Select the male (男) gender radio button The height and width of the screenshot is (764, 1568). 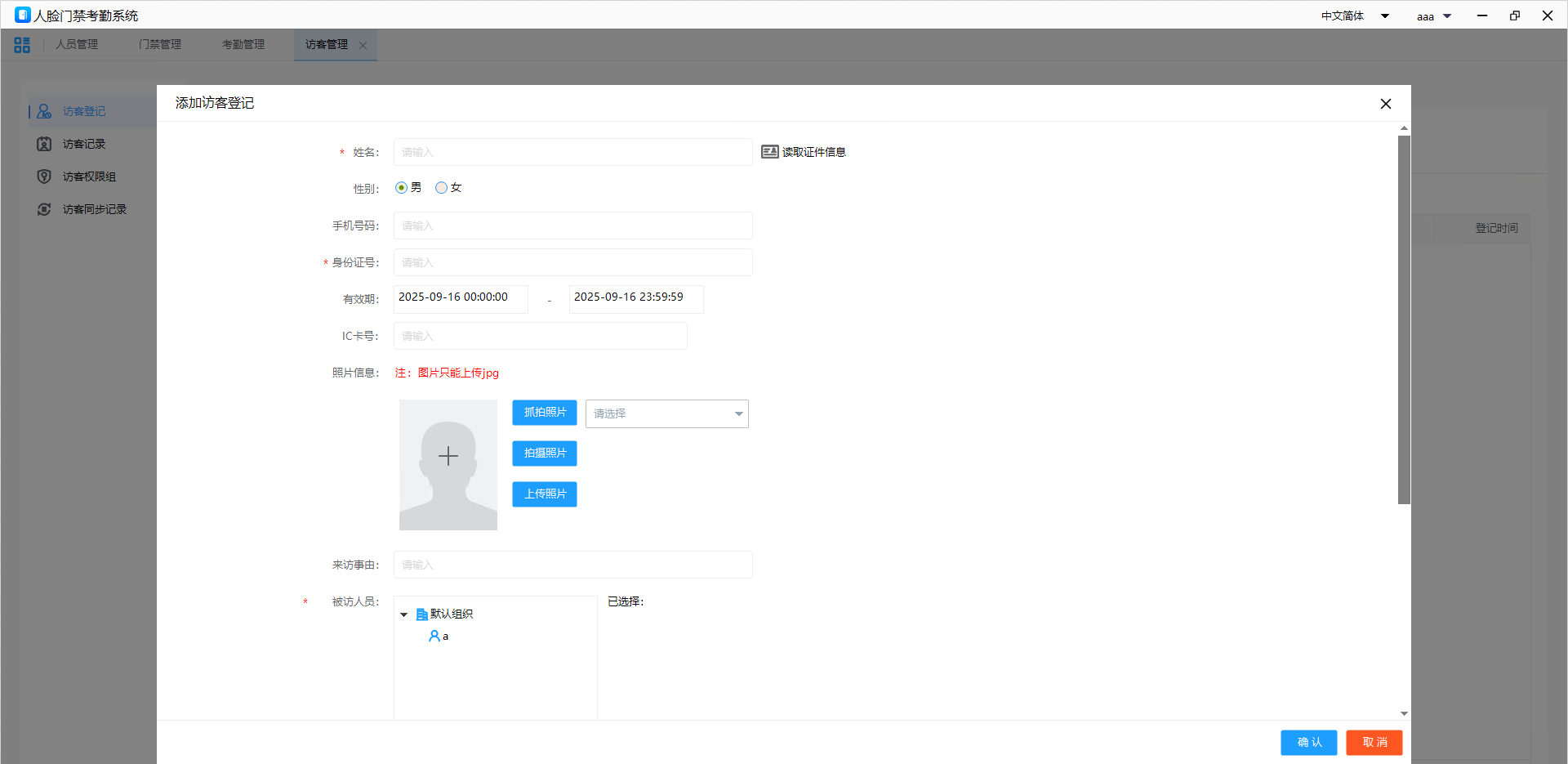(x=401, y=188)
